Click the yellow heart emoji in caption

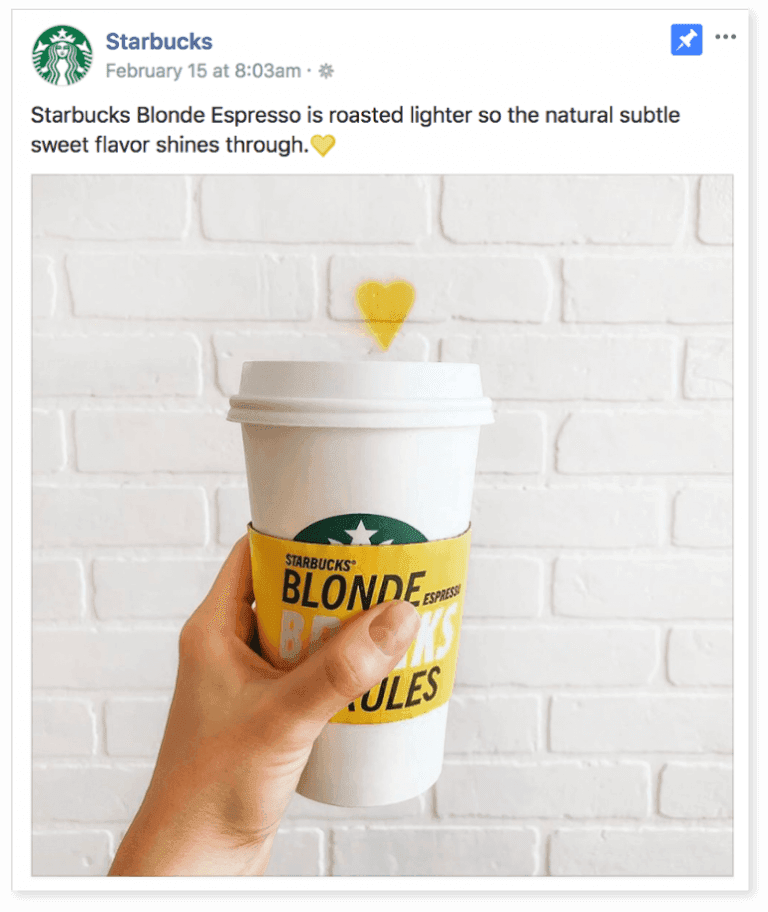click(x=323, y=145)
